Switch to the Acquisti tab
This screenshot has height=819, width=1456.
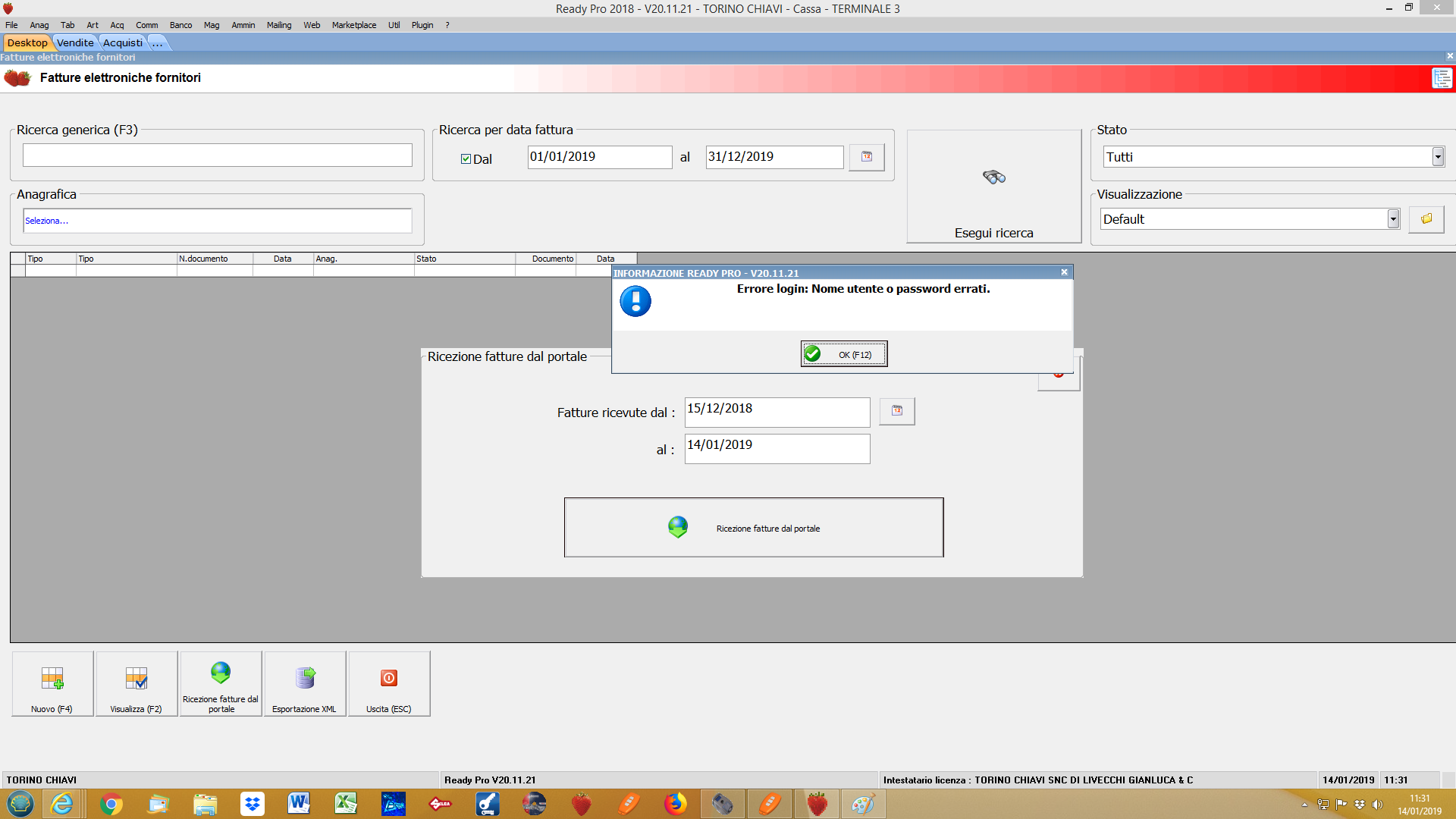[122, 42]
